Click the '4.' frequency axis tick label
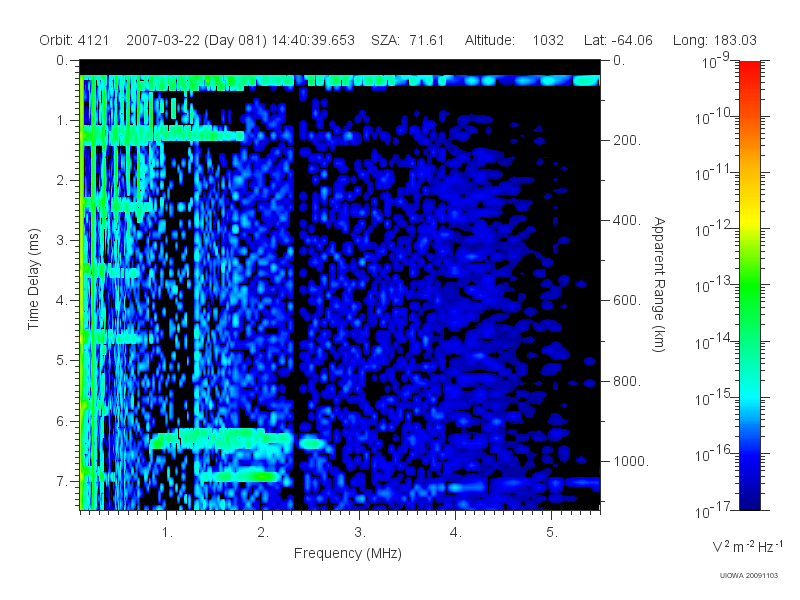 click(x=456, y=533)
